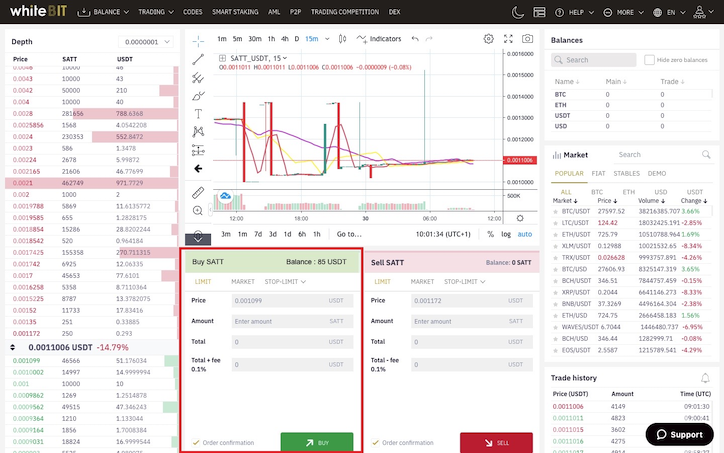Open Buy Stop-Limit order type dropdown
The height and width of the screenshot is (453, 724).
(x=285, y=282)
